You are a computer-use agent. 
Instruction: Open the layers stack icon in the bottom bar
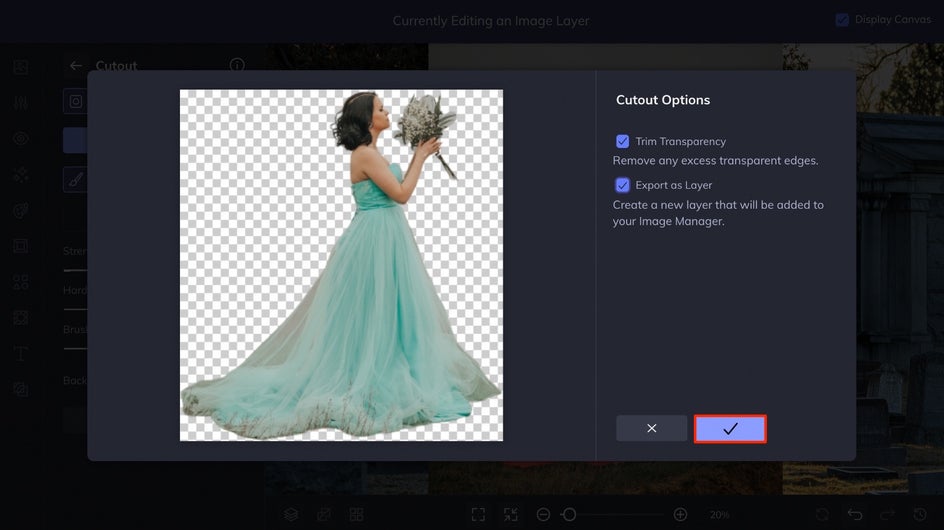click(x=291, y=514)
